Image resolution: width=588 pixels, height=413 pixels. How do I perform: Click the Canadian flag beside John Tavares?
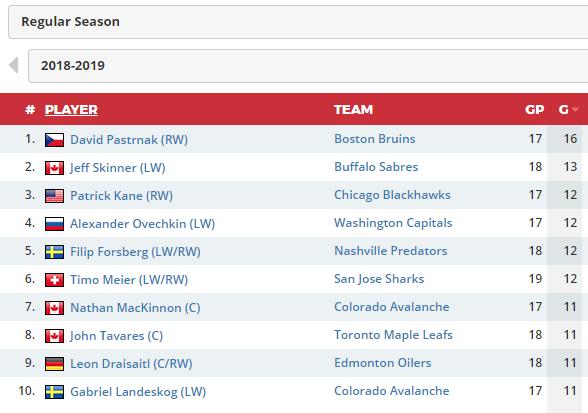click(x=54, y=336)
